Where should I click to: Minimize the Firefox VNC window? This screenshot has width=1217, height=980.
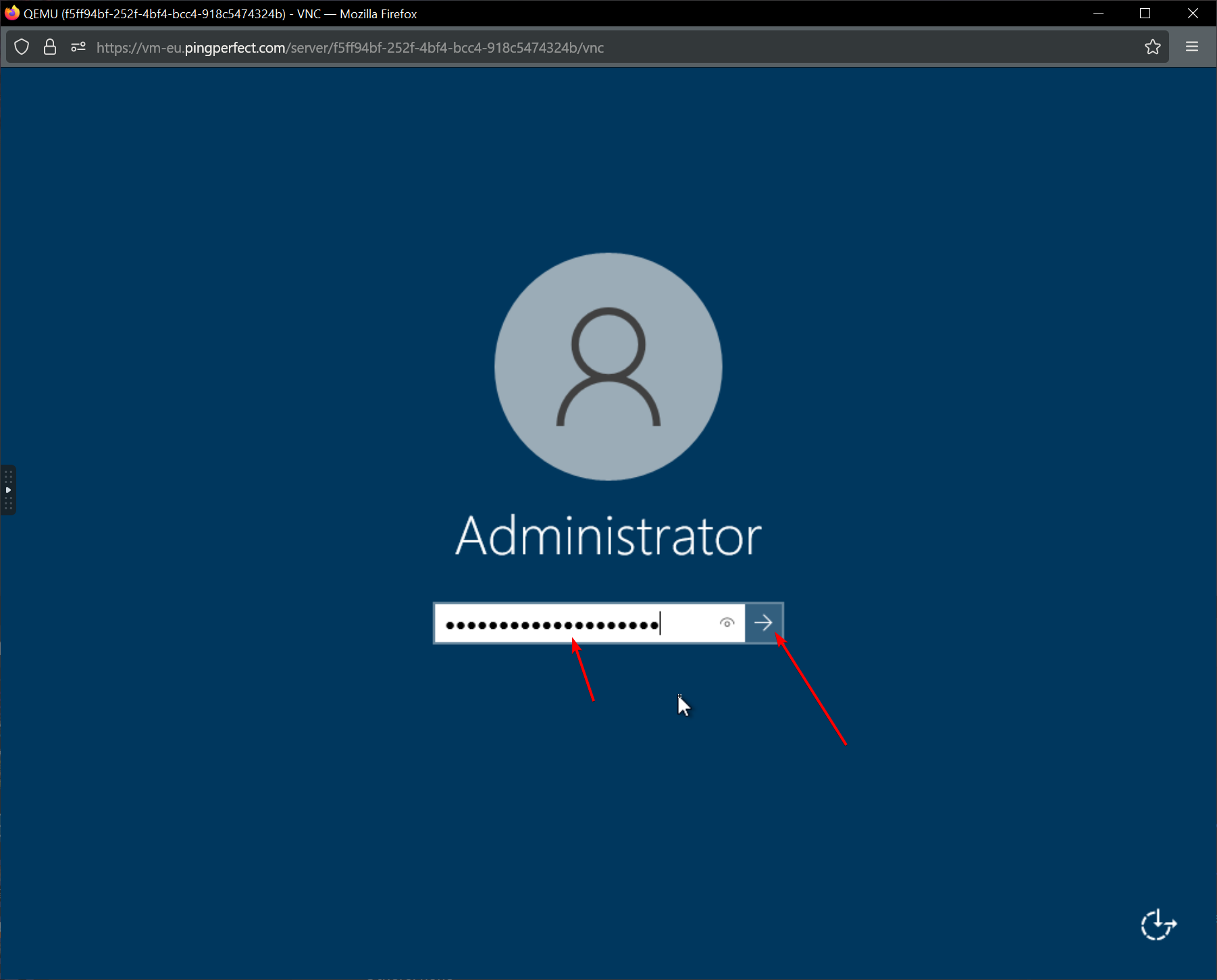[x=1098, y=14]
